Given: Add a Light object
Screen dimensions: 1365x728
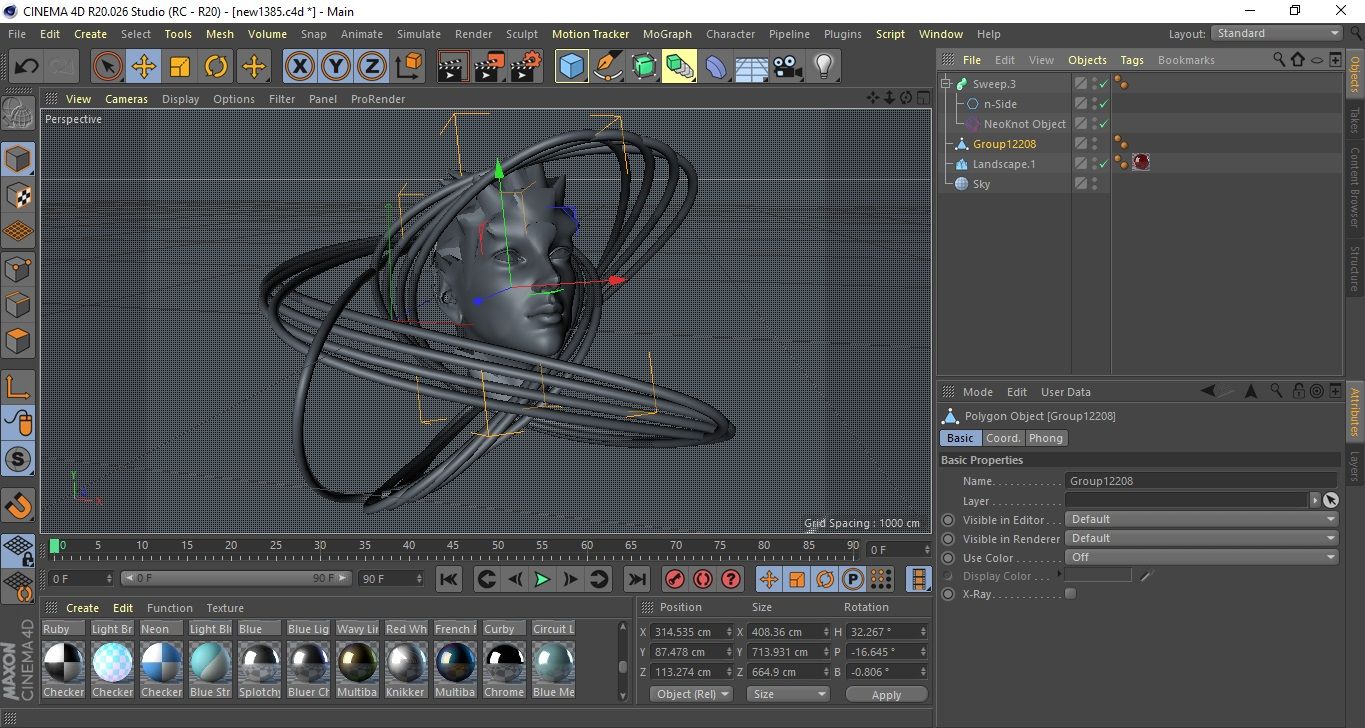Looking at the screenshot, I should [824, 67].
